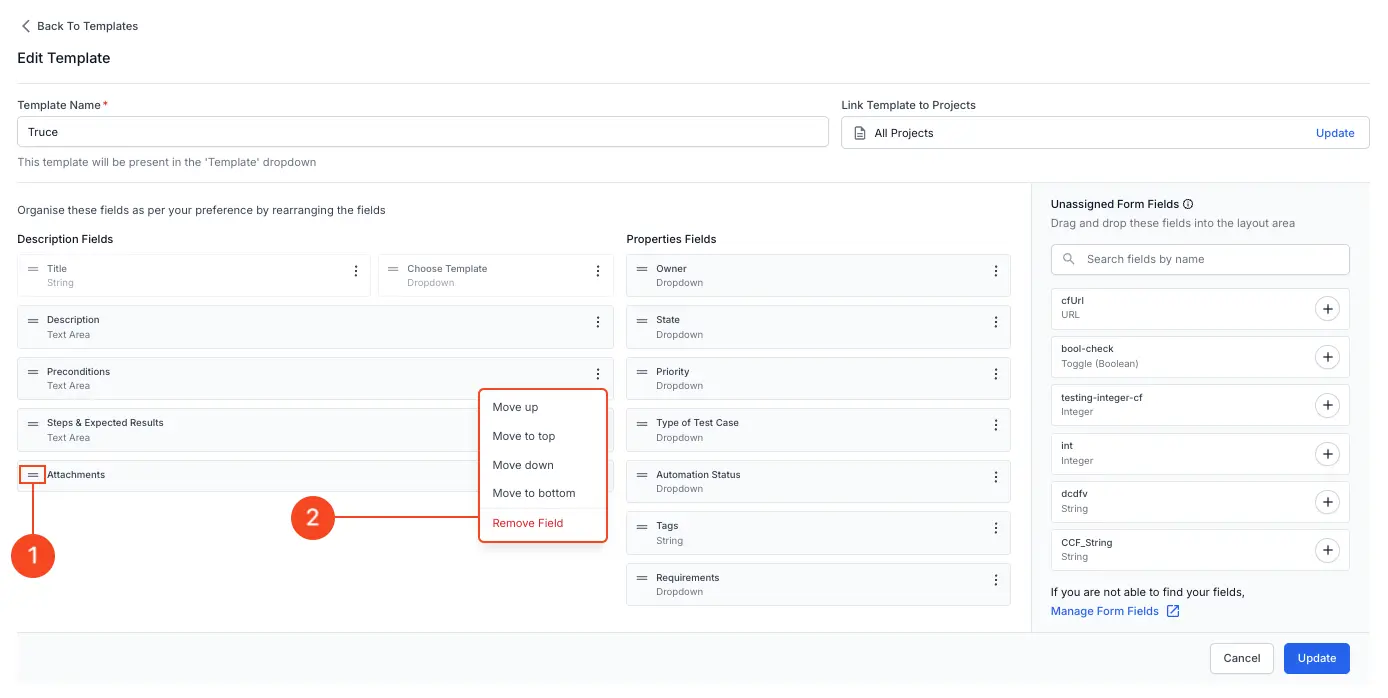Viewport: 1388px width, 698px height.
Task: Open external link icon beside Manage Form Fields
Action: pyautogui.click(x=1173, y=611)
